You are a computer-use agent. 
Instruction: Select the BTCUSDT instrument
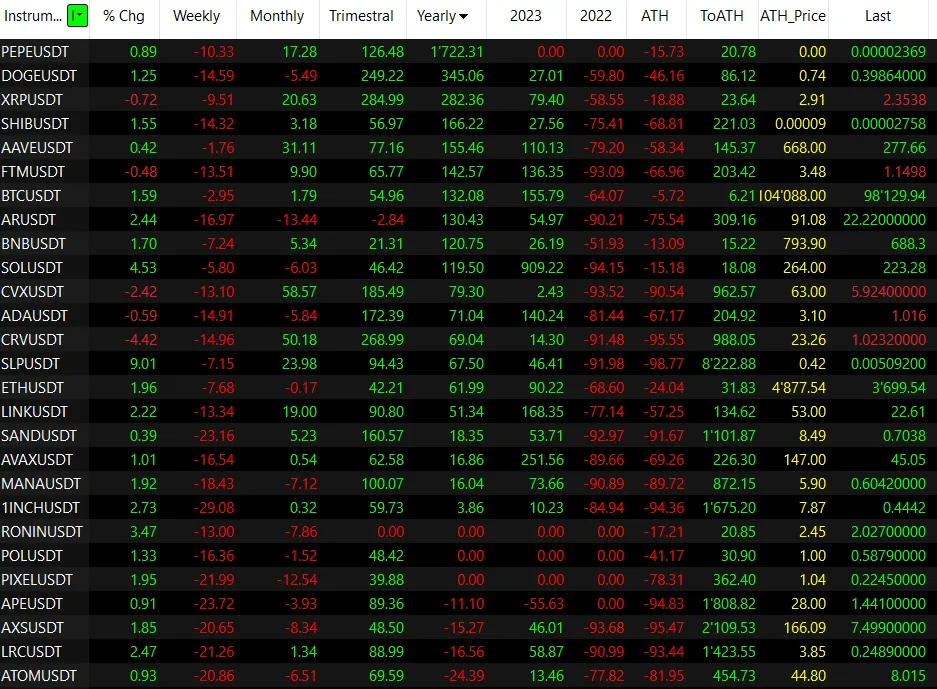pos(31,196)
